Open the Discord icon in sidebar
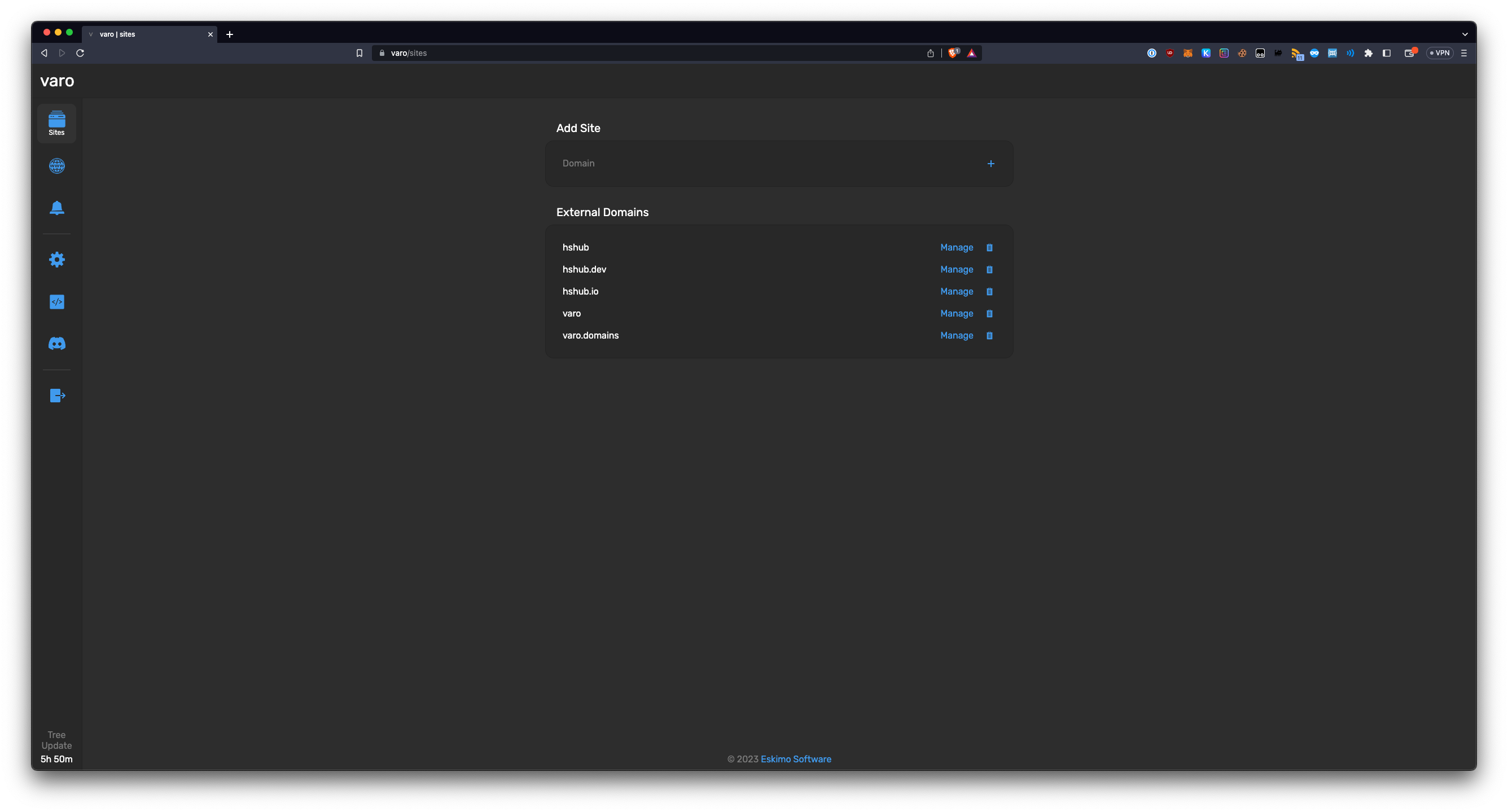Image resolution: width=1508 pixels, height=812 pixels. click(x=57, y=344)
